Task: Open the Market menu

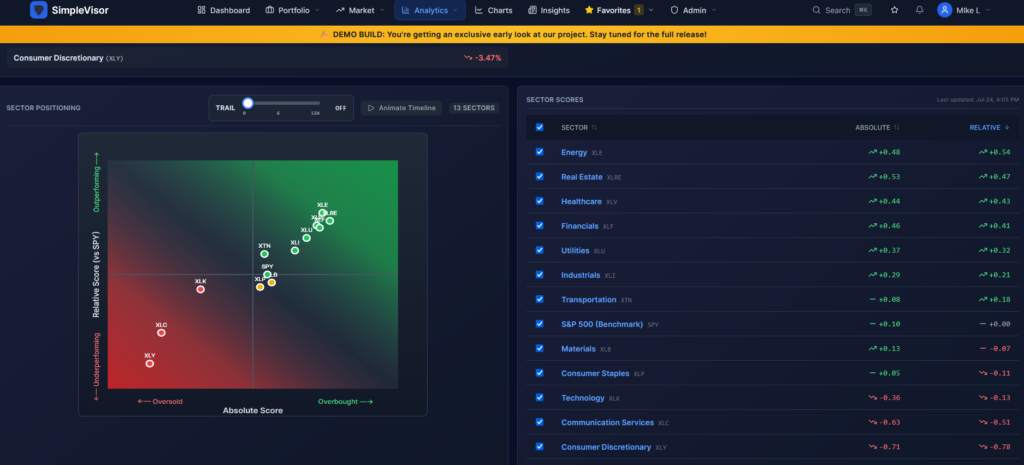Action: 360,10
